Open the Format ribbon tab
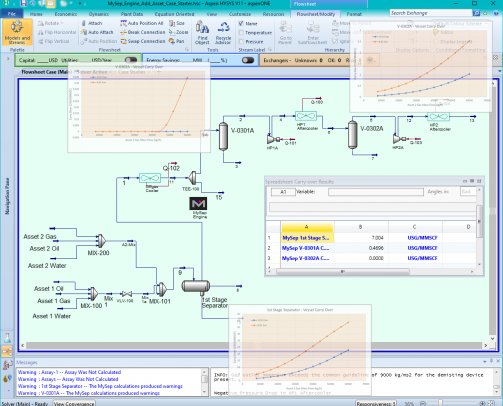Screen dimensions: 503x406 point(354,14)
